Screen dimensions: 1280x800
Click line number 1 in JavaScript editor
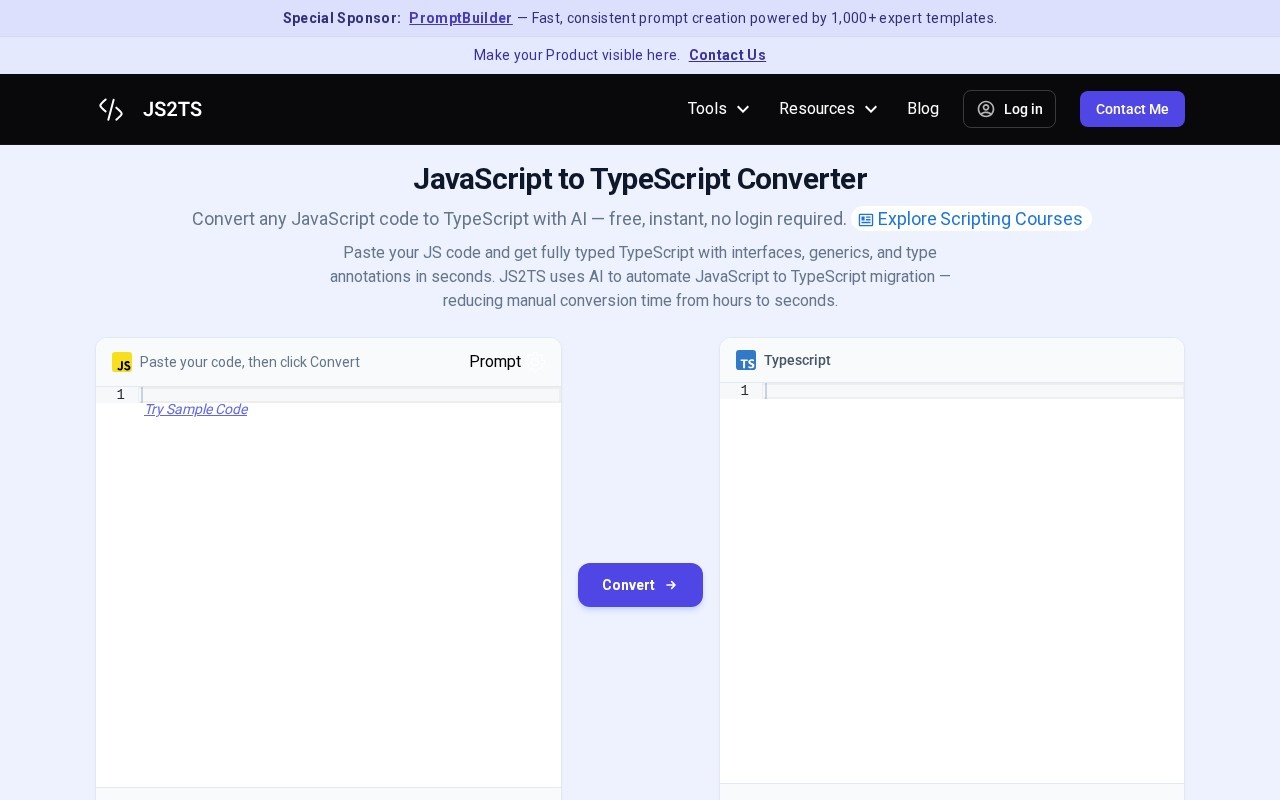pos(120,395)
